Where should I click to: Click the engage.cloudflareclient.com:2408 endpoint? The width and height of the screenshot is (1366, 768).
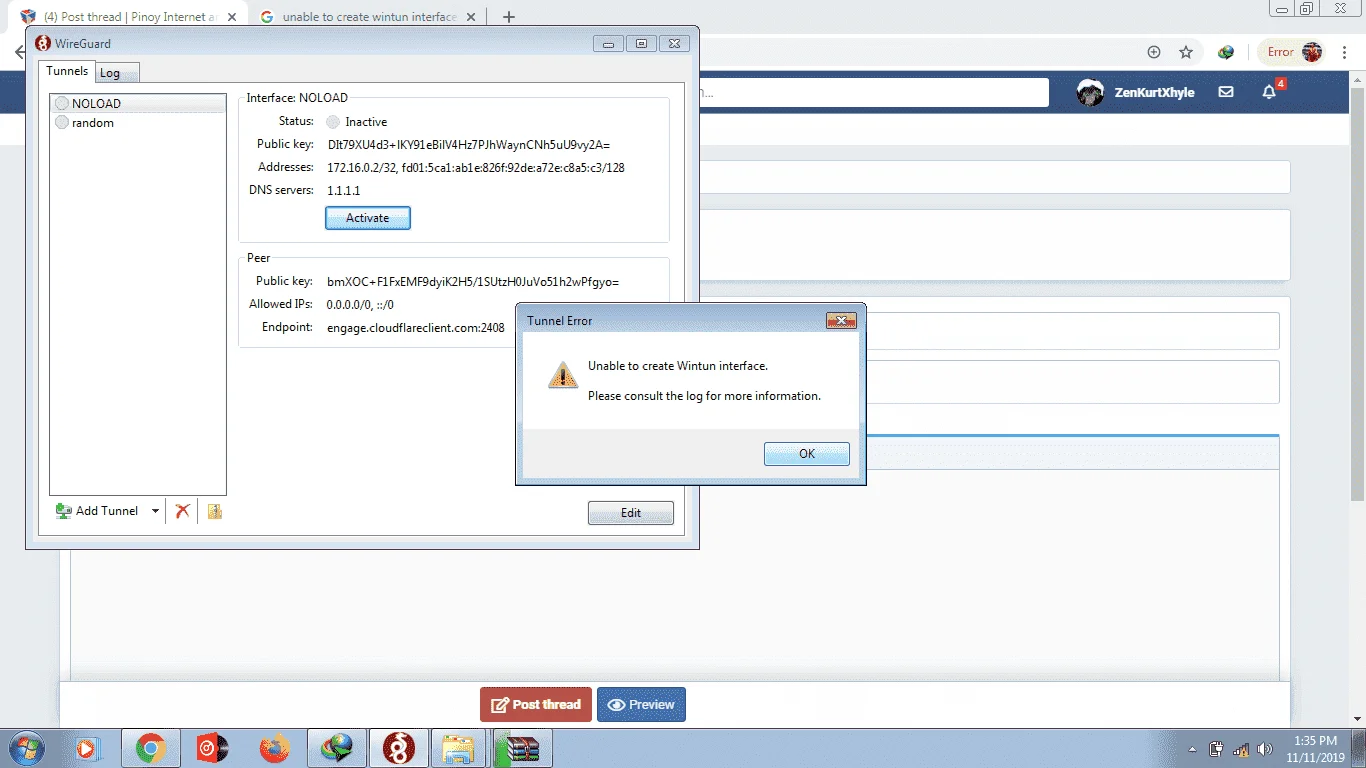[416, 328]
